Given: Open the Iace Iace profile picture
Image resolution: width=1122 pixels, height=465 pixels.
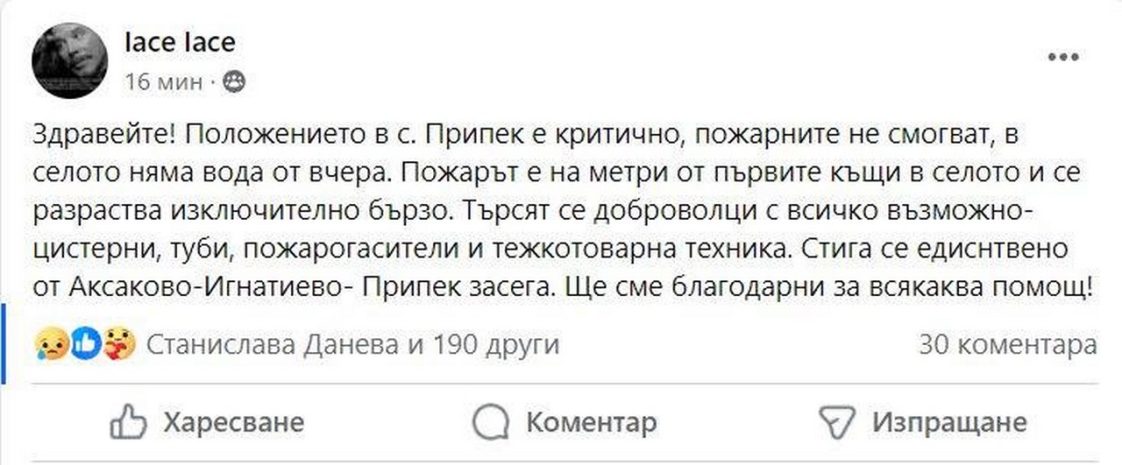Looking at the screenshot, I should (x=71, y=58).
